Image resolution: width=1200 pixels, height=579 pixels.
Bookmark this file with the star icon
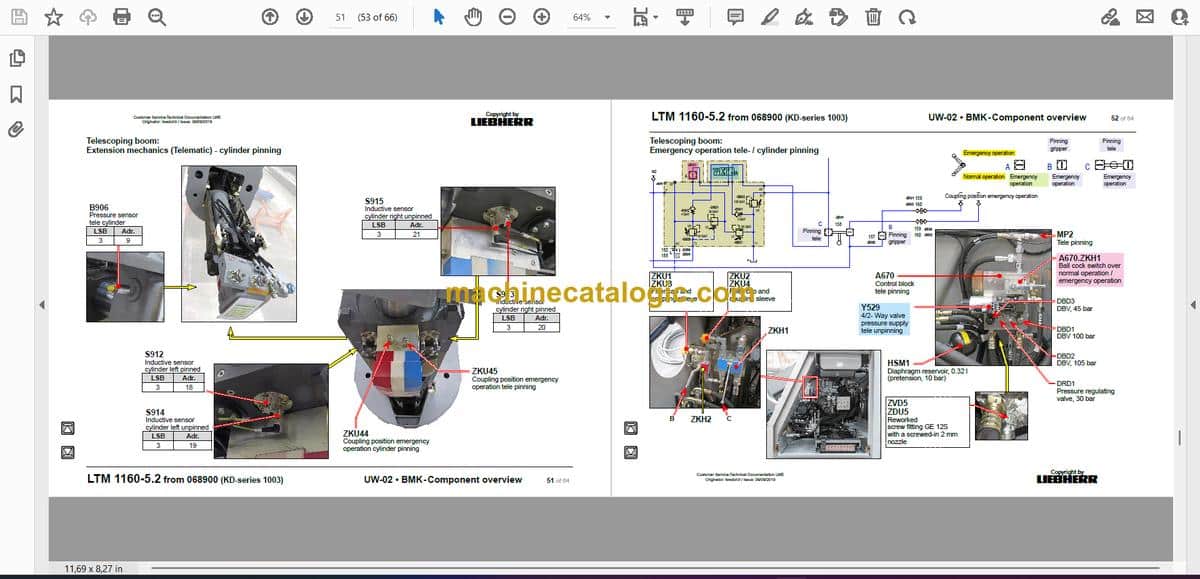pyautogui.click(x=54, y=17)
